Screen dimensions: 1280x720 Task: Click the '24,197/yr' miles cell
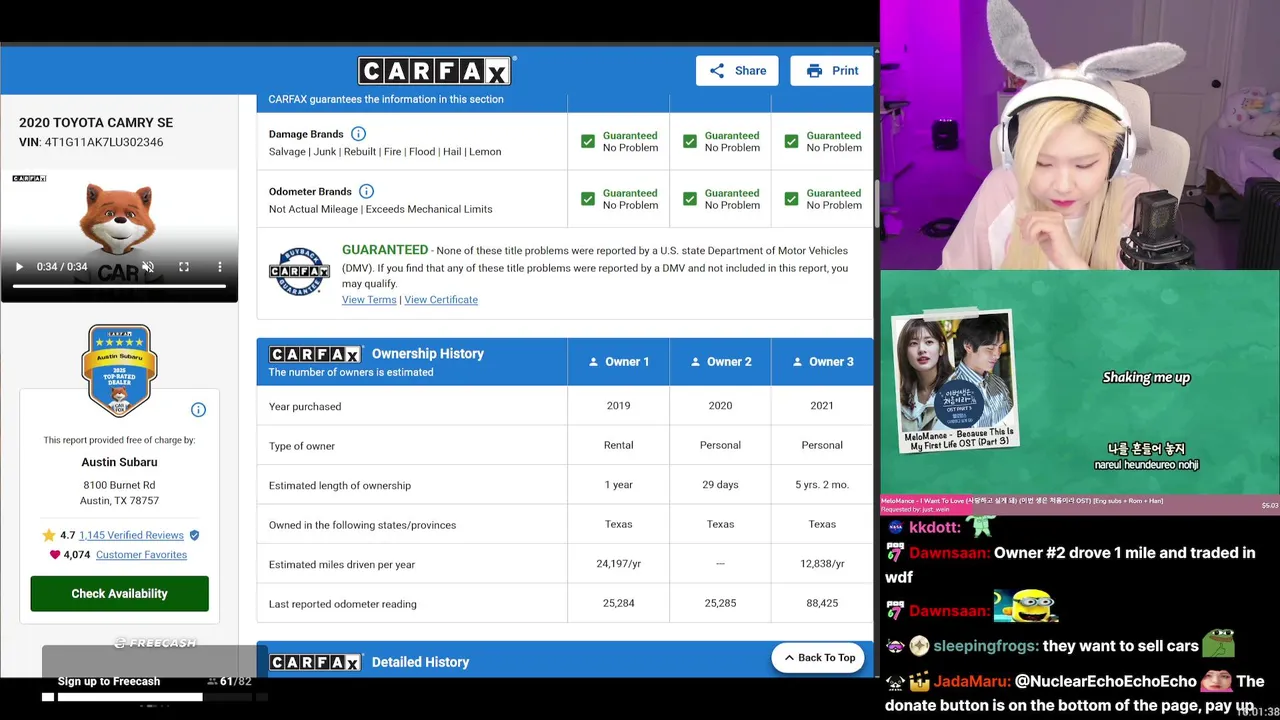pos(618,564)
